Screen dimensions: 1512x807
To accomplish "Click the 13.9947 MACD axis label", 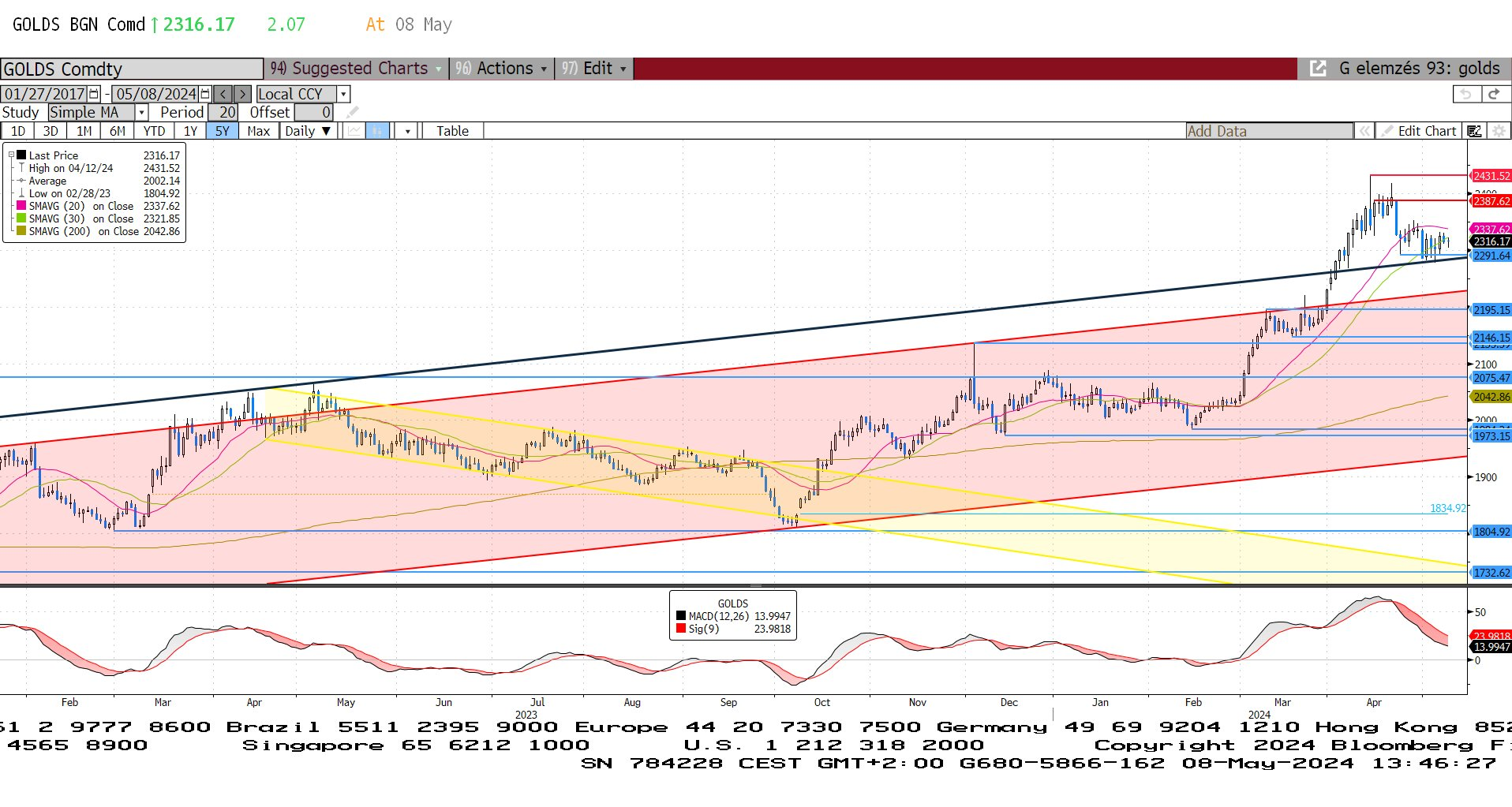I will click(x=1491, y=647).
